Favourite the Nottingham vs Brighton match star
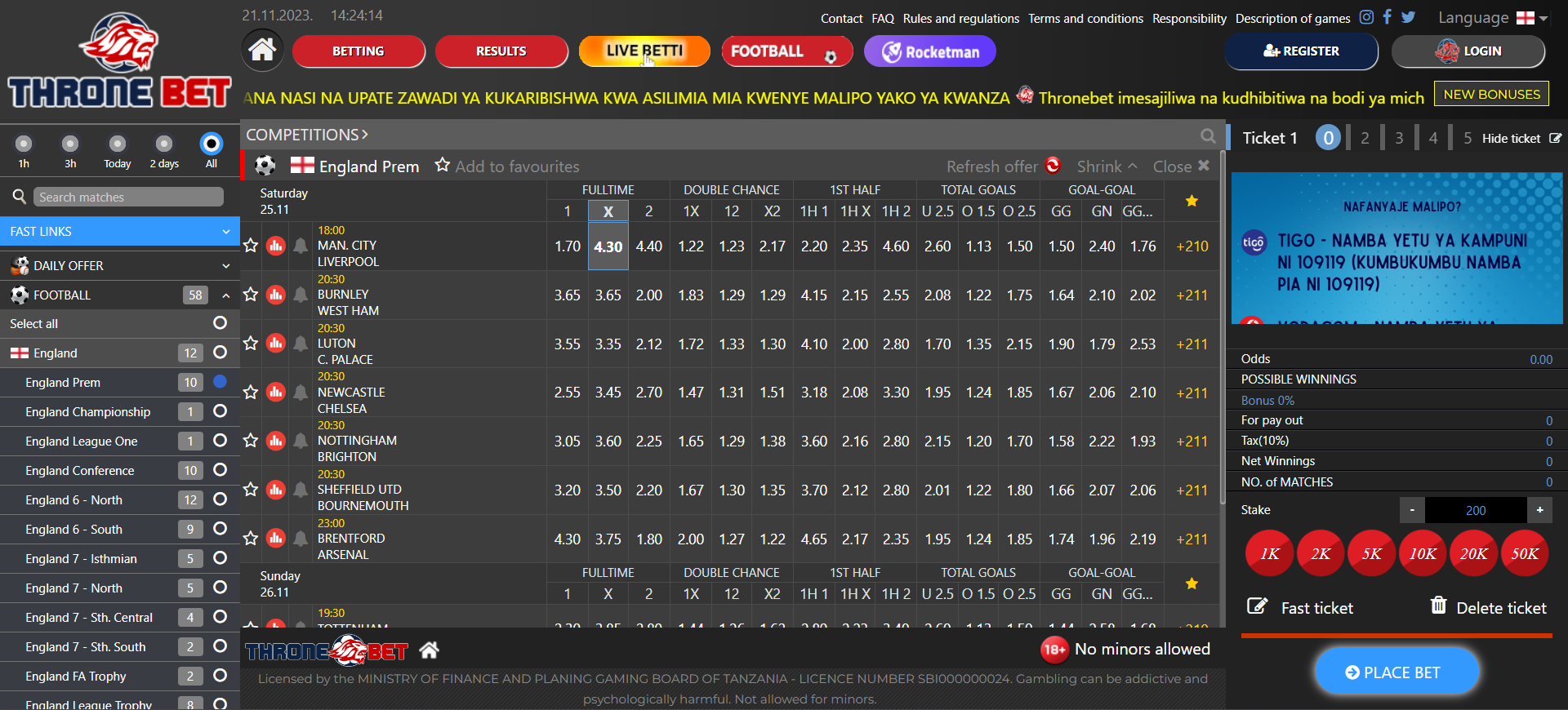 click(x=251, y=441)
